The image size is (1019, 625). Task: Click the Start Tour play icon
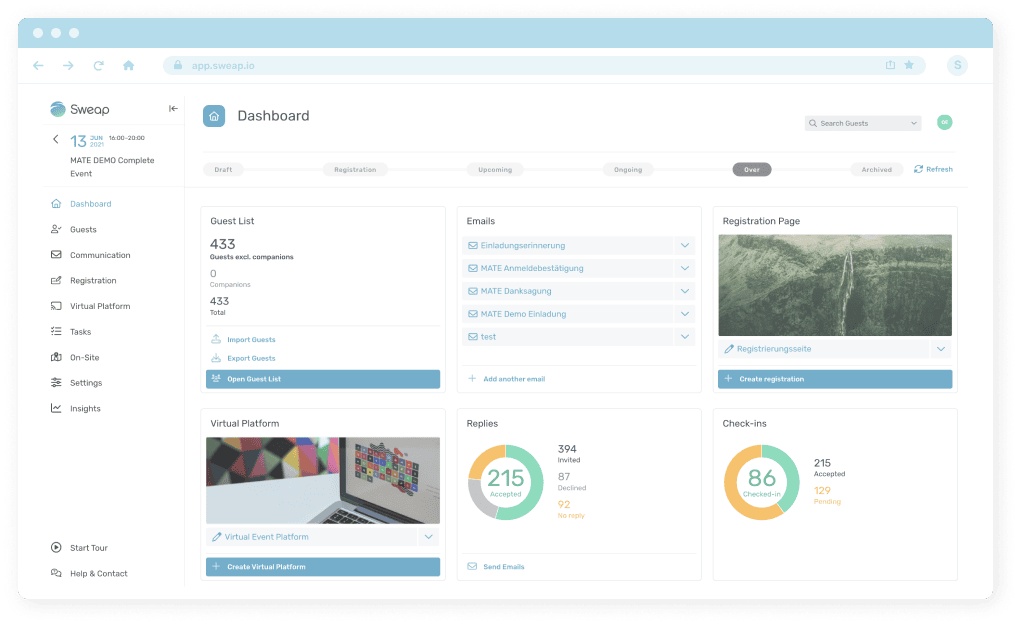click(57, 547)
